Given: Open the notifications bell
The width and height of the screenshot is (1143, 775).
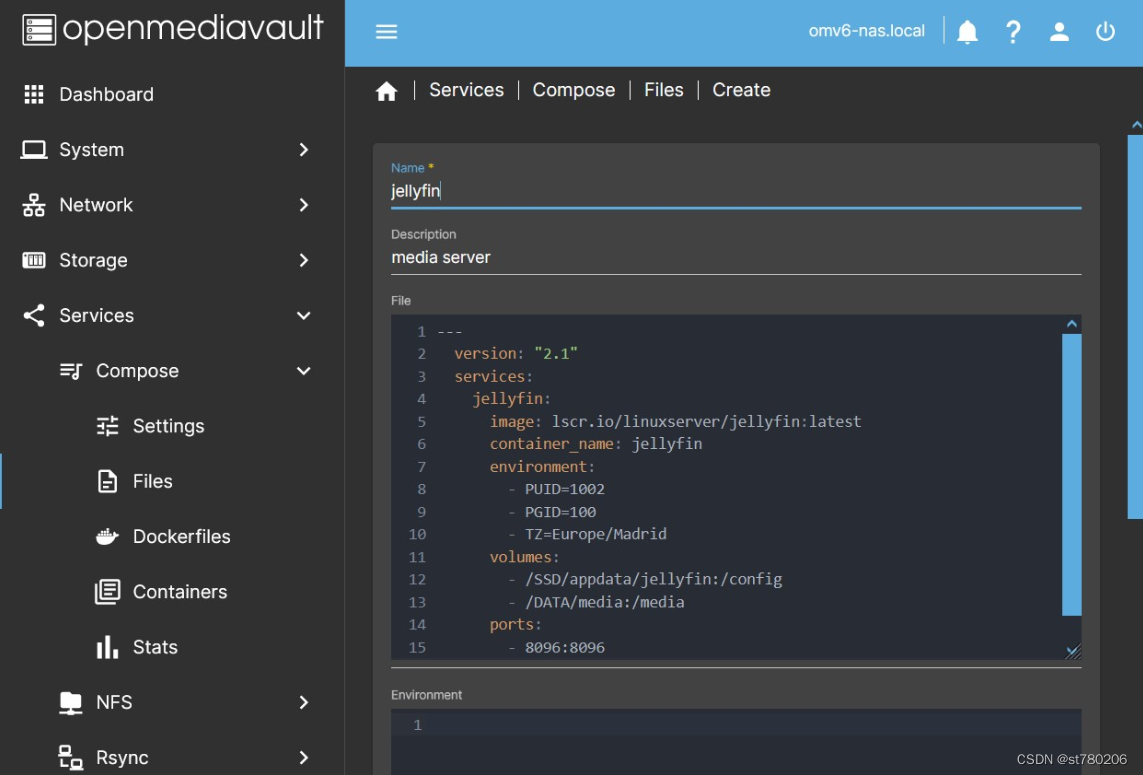Looking at the screenshot, I should [x=967, y=31].
